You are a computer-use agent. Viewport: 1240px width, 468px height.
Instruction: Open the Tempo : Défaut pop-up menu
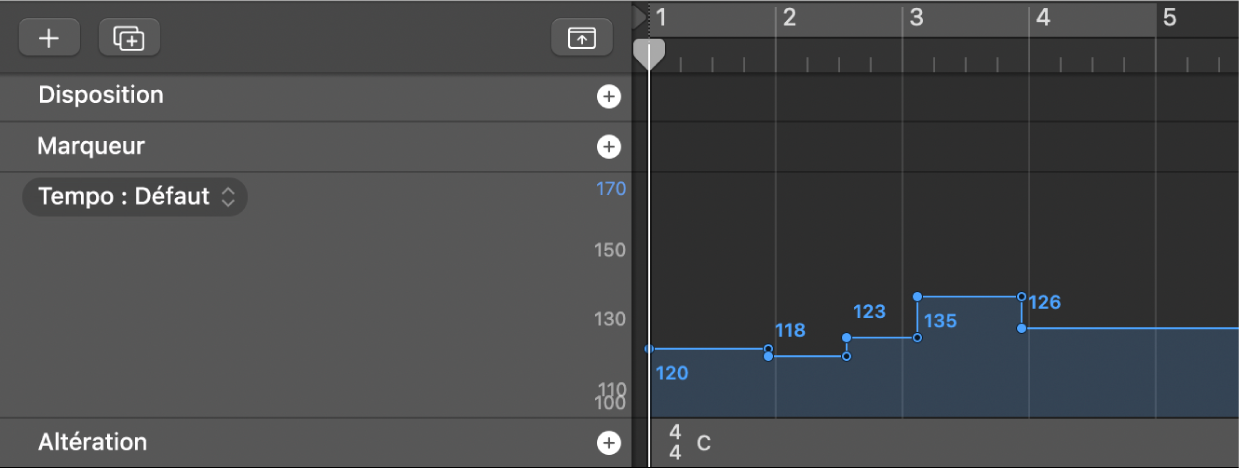(135, 197)
